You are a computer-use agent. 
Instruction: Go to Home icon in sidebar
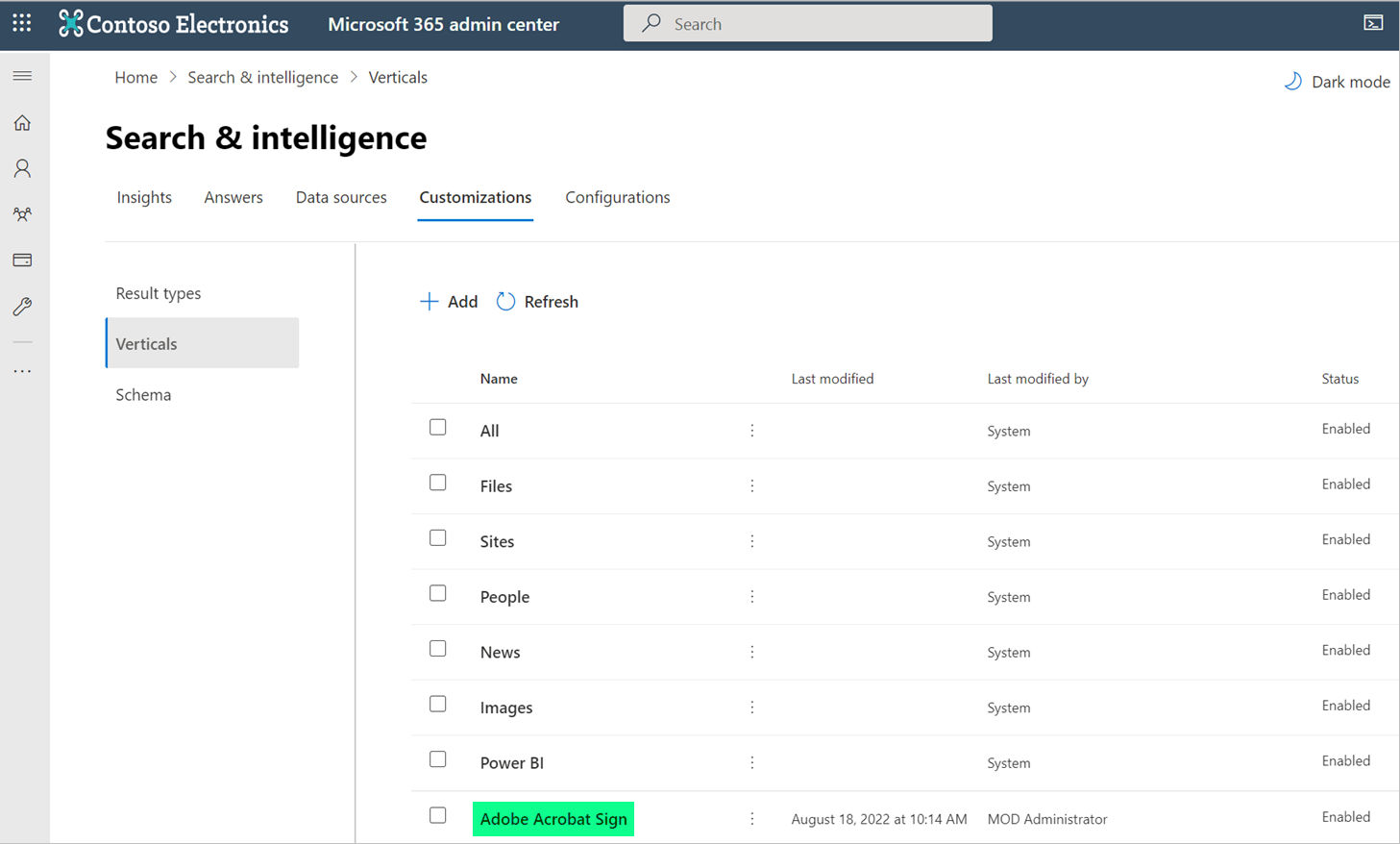pos(22,123)
